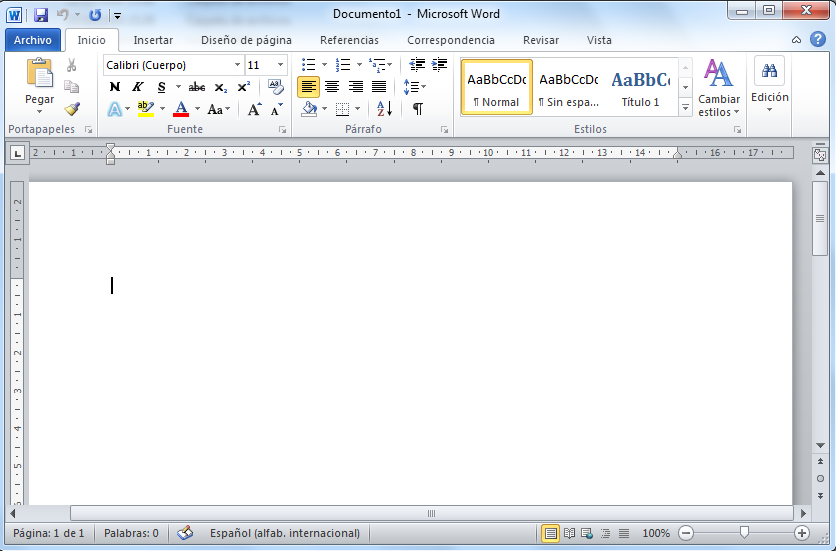Image resolution: width=836 pixels, height=551 pixels.
Task: Select Justify paragraph alignment
Action: (379, 86)
